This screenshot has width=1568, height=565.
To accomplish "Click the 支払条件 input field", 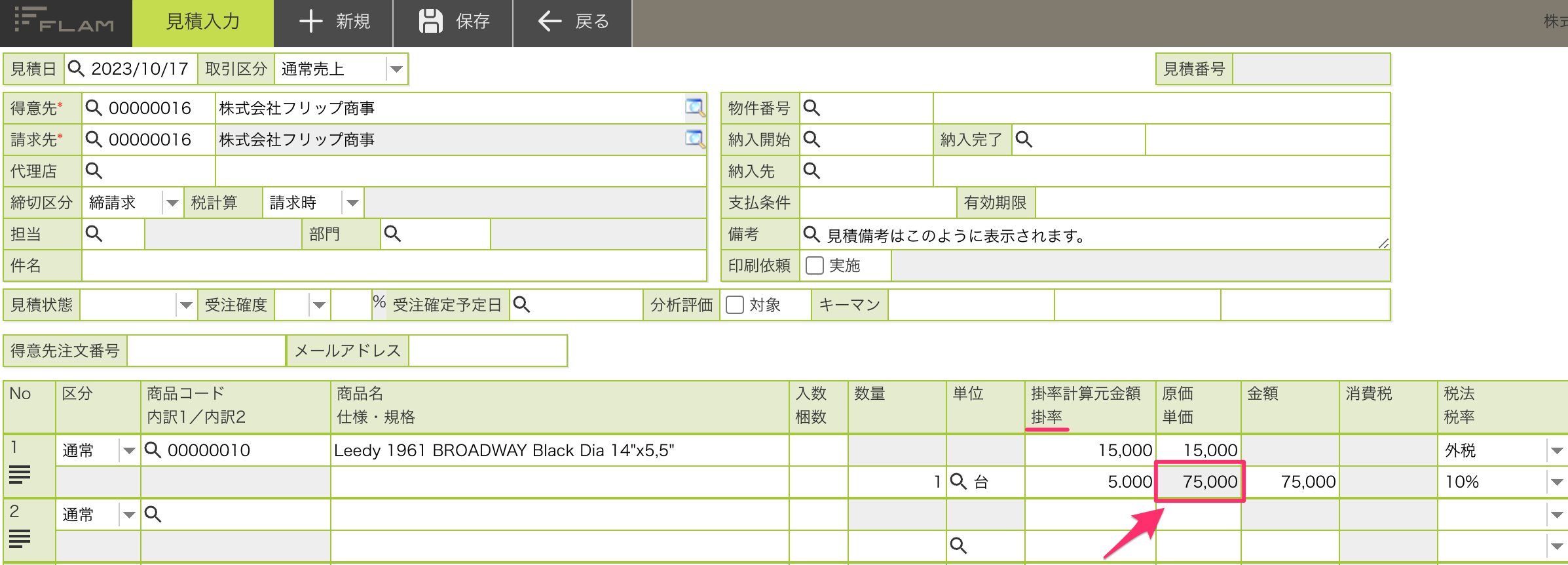I will [x=878, y=203].
